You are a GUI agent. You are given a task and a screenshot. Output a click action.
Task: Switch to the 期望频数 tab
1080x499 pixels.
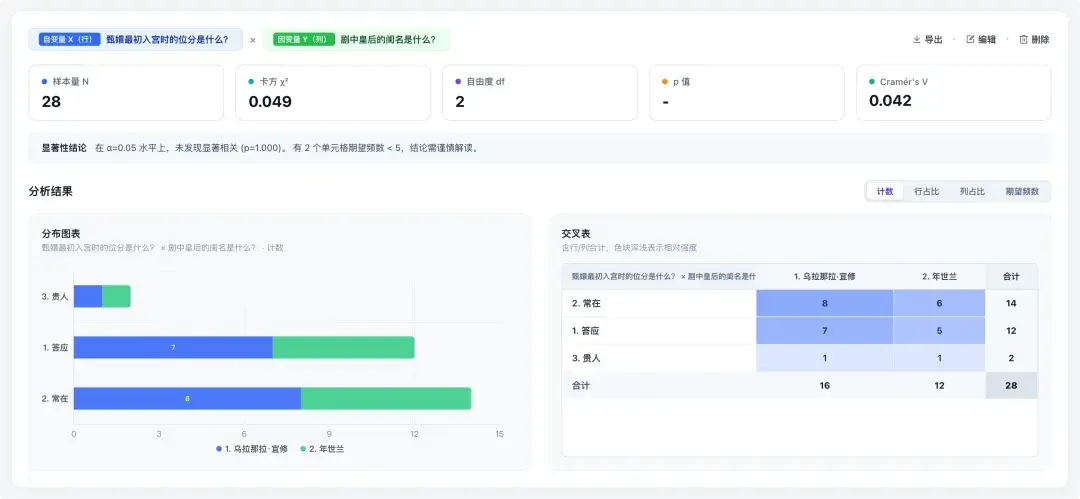coord(1022,192)
